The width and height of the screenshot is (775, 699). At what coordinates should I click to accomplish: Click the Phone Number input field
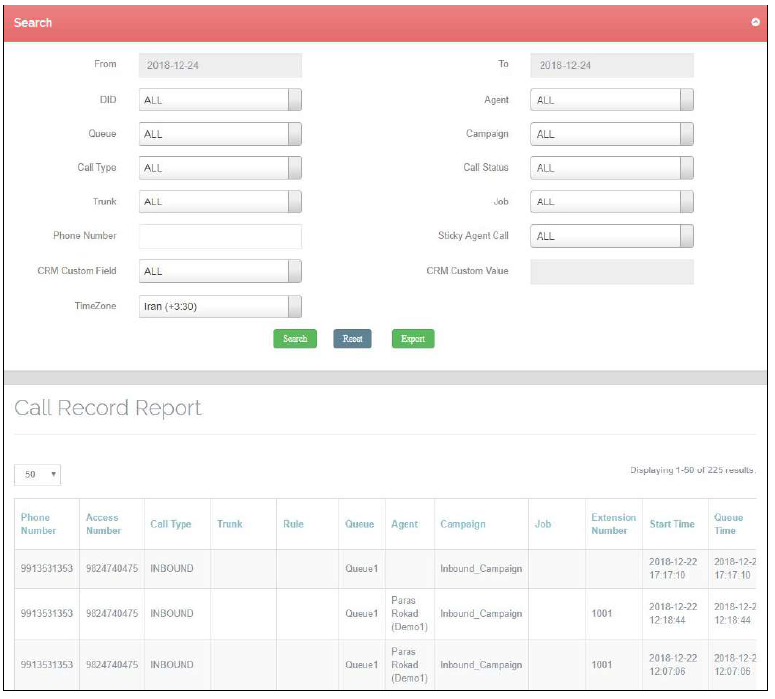pos(220,237)
